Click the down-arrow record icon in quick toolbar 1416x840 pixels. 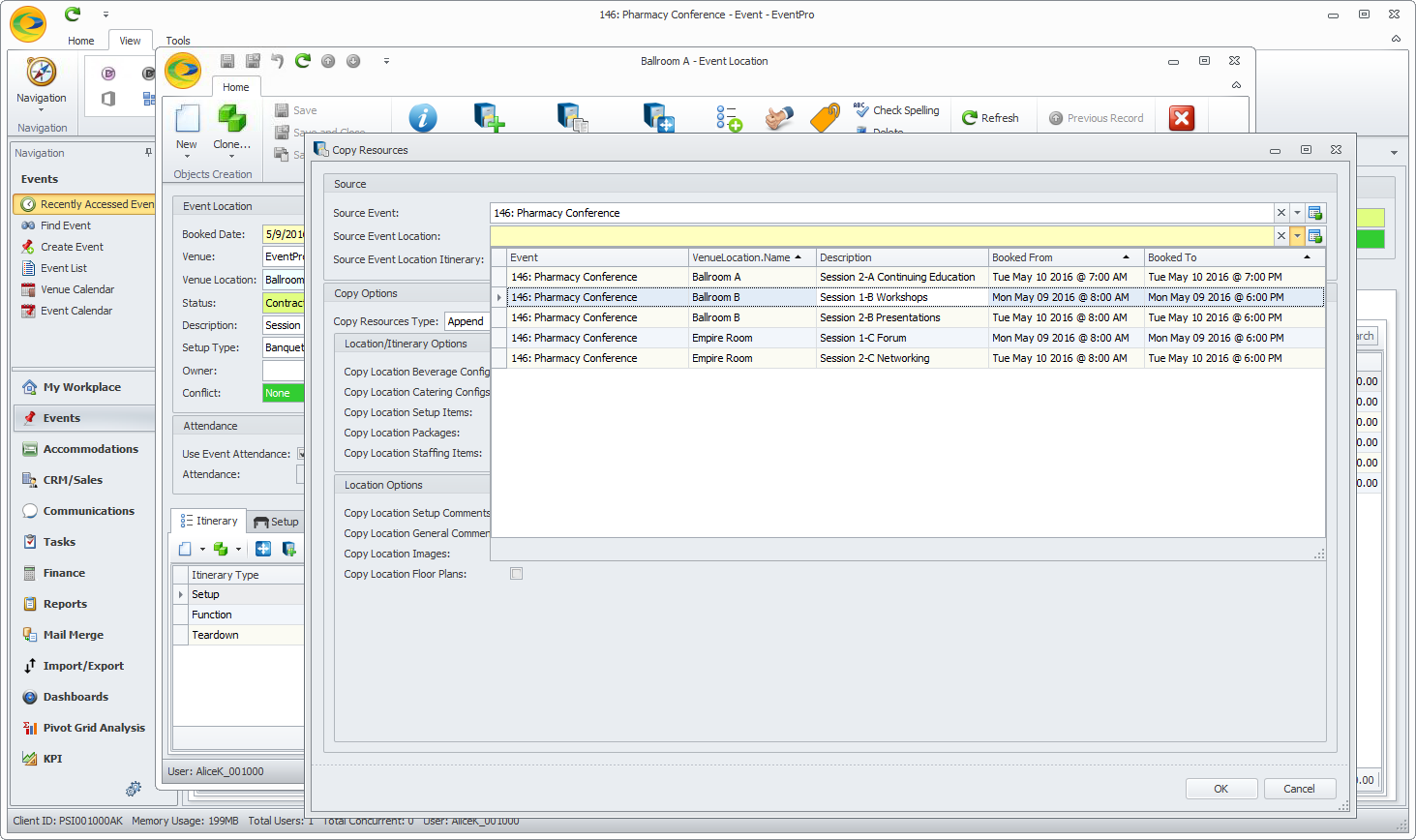pos(353,61)
